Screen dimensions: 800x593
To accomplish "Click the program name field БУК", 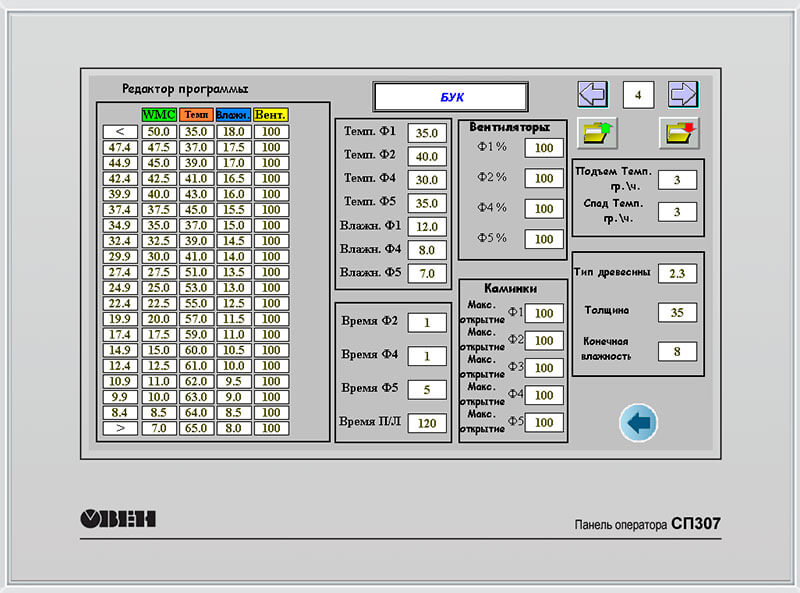I will (x=450, y=97).
